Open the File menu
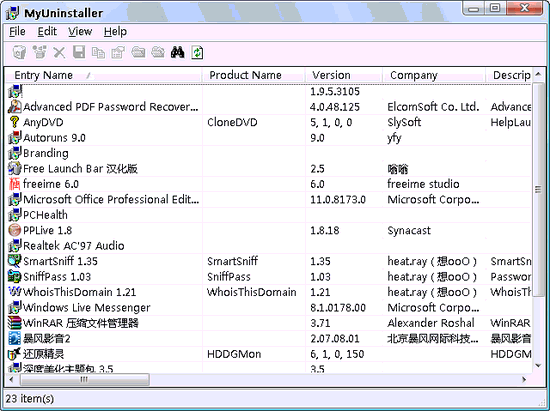Screen dimensions: 550x411 coord(17,32)
